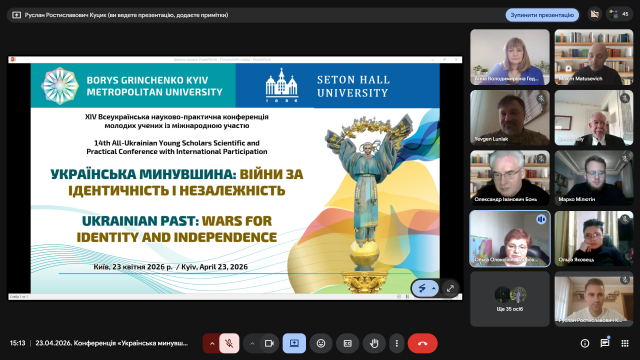Open the three-dot more options menu

pyautogui.click(x=396, y=343)
